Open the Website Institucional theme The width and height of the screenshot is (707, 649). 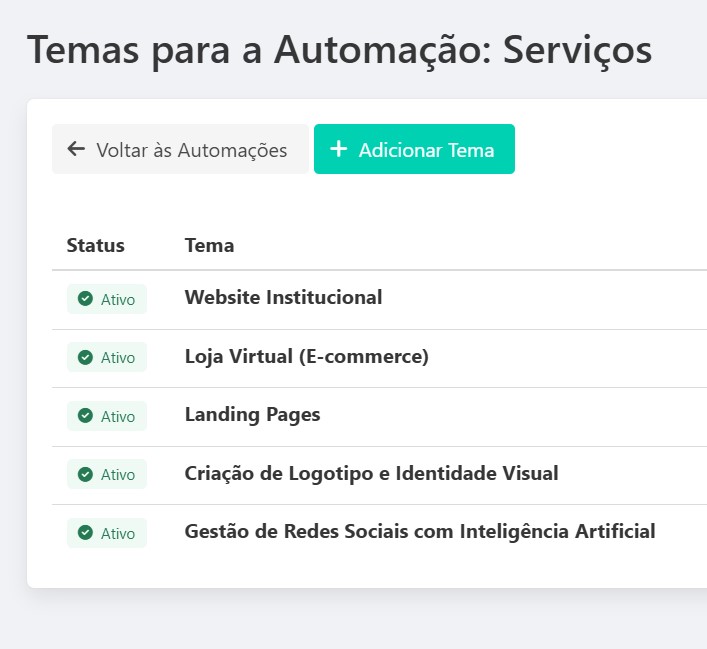pyautogui.click(x=283, y=297)
